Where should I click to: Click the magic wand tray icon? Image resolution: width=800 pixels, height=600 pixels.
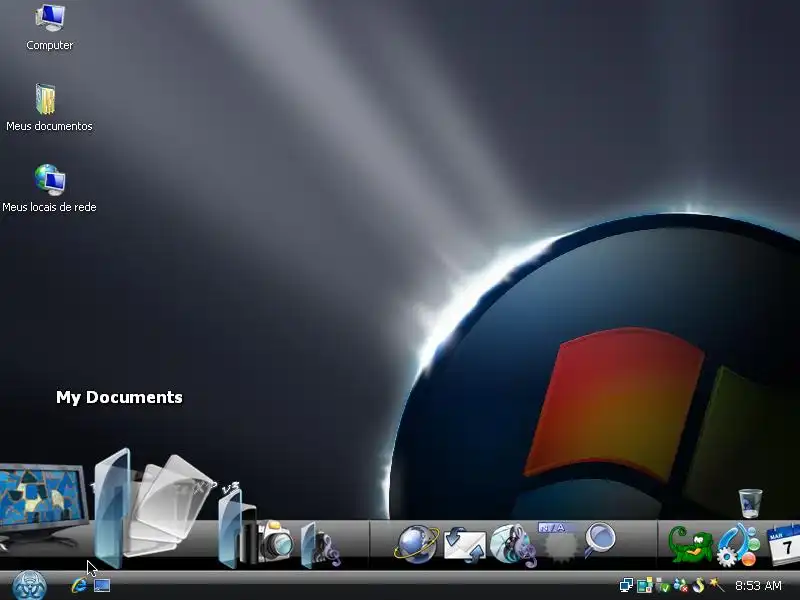point(717,585)
